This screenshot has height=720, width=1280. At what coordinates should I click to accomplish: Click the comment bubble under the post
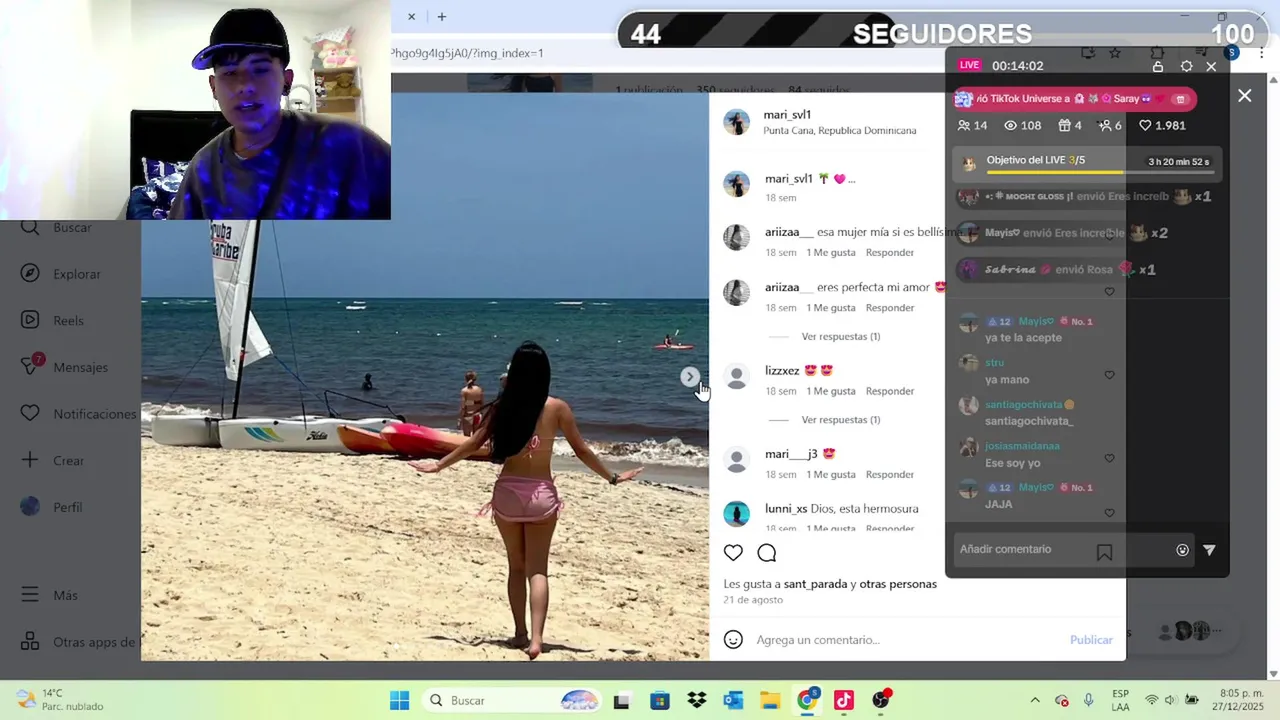(x=767, y=553)
